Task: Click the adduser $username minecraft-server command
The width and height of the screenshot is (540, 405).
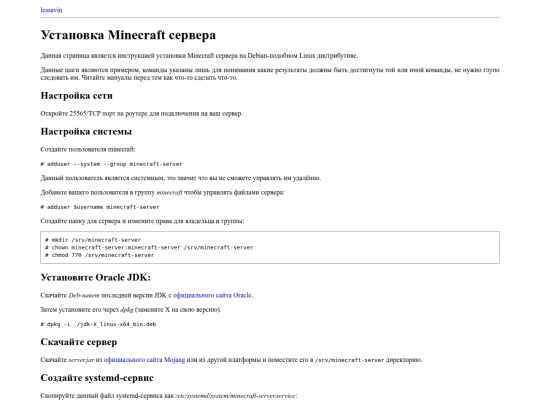Action: 100,207
